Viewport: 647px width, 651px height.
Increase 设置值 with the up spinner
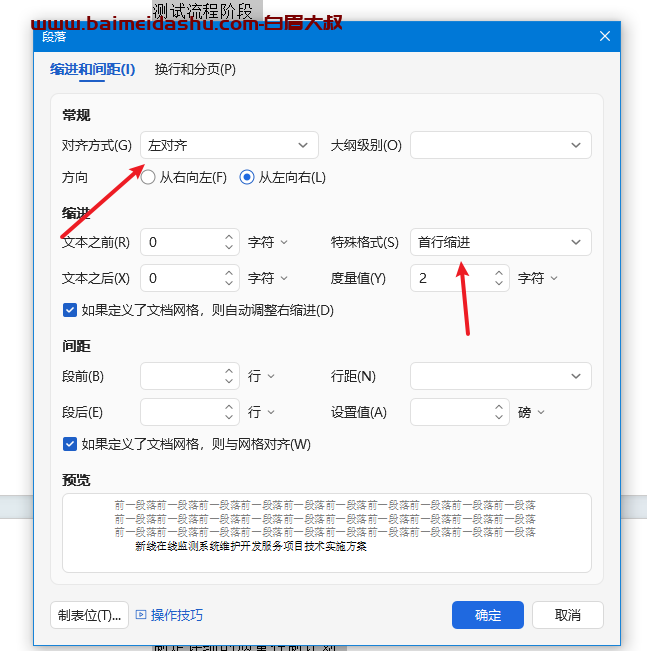[499, 406]
